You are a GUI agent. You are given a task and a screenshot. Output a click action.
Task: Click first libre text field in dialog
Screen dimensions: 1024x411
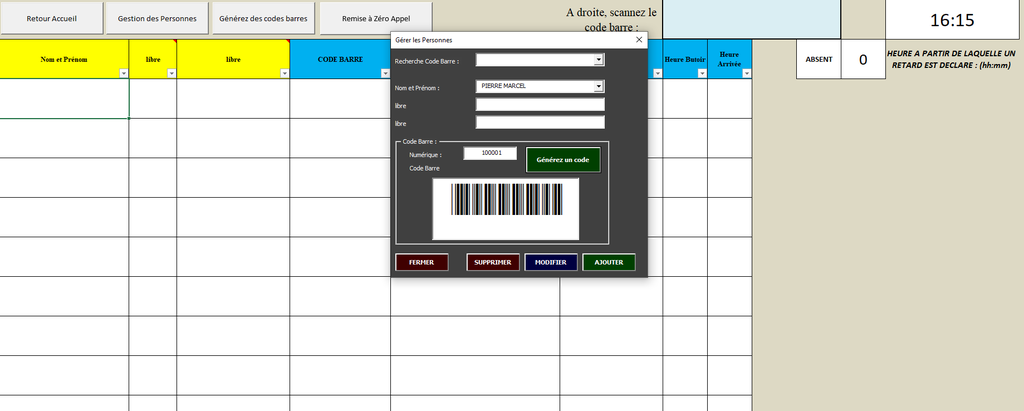click(x=540, y=105)
